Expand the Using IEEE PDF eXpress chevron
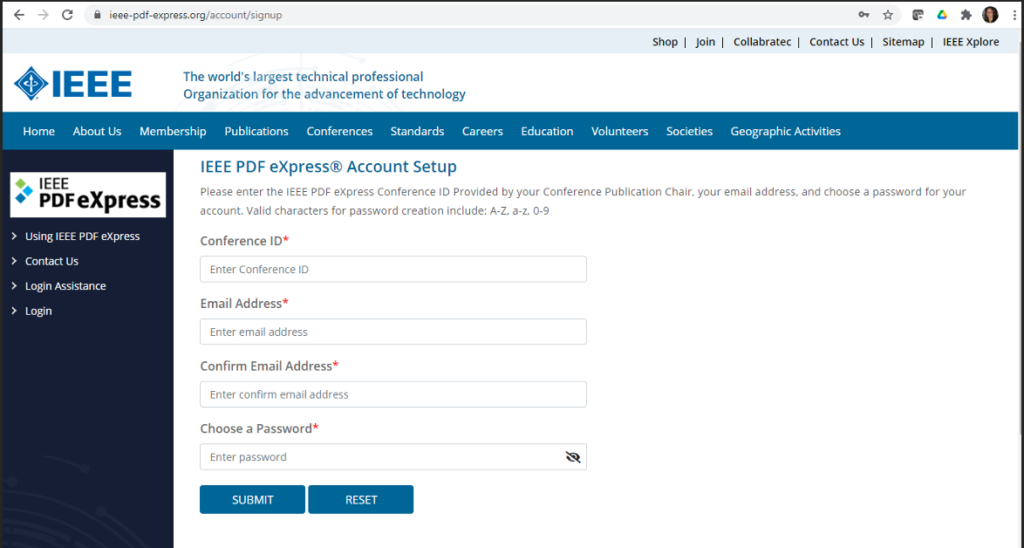 tap(14, 236)
